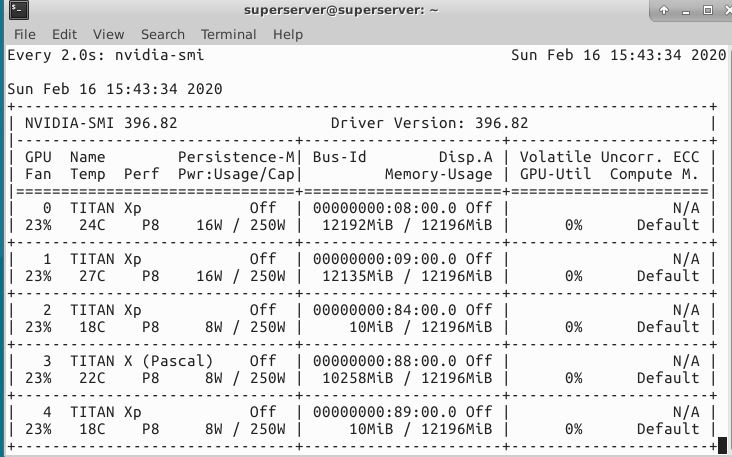
Task: Click bus id '00000000:88:00.0'
Action: point(385,361)
